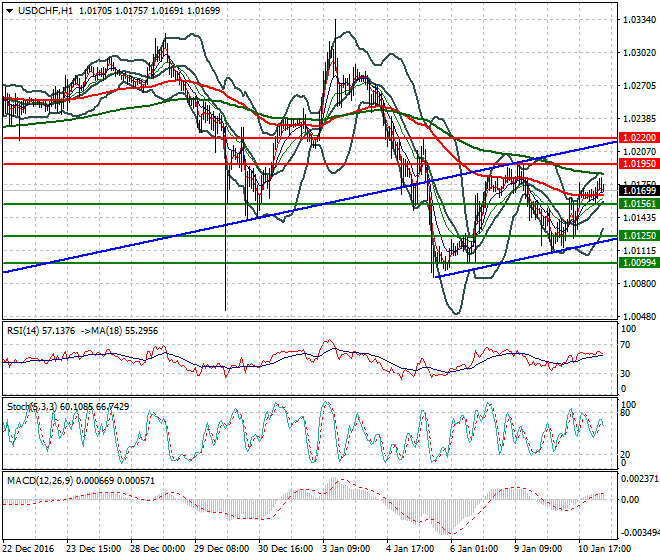Click the RSI 70 level scale label

pyautogui.click(x=626, y=345)
